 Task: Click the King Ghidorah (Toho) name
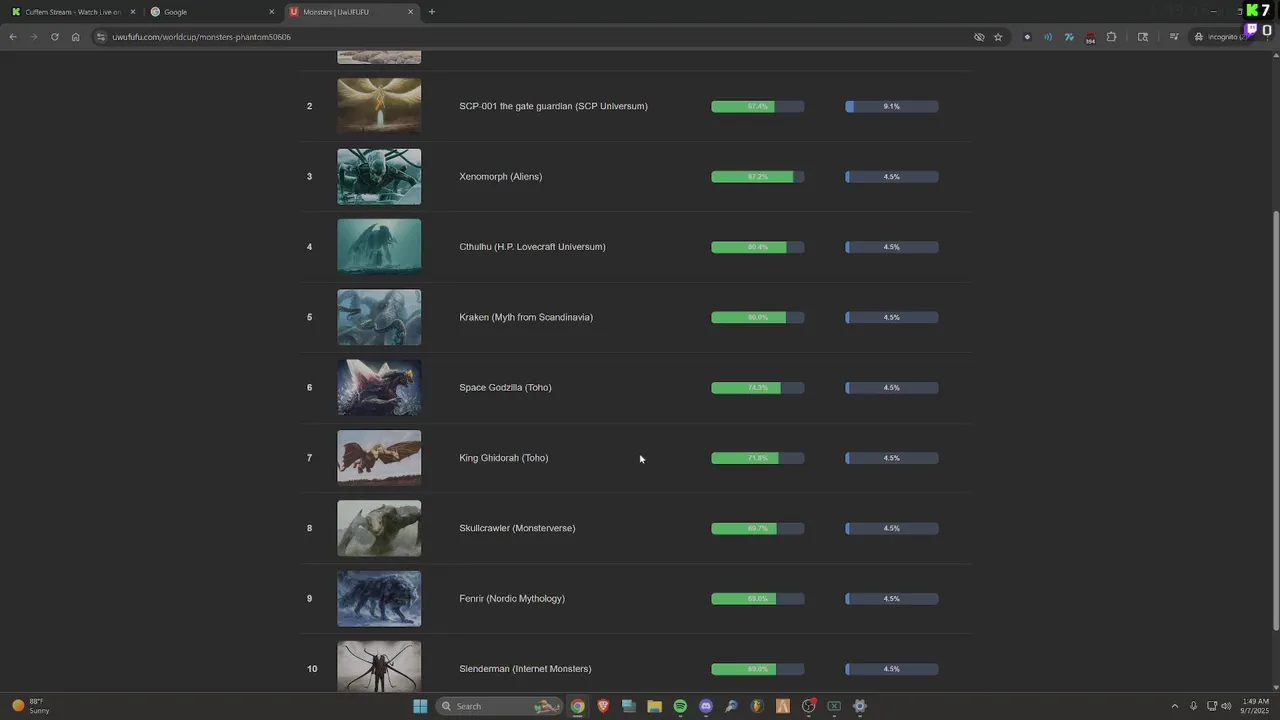pos(503,458)
